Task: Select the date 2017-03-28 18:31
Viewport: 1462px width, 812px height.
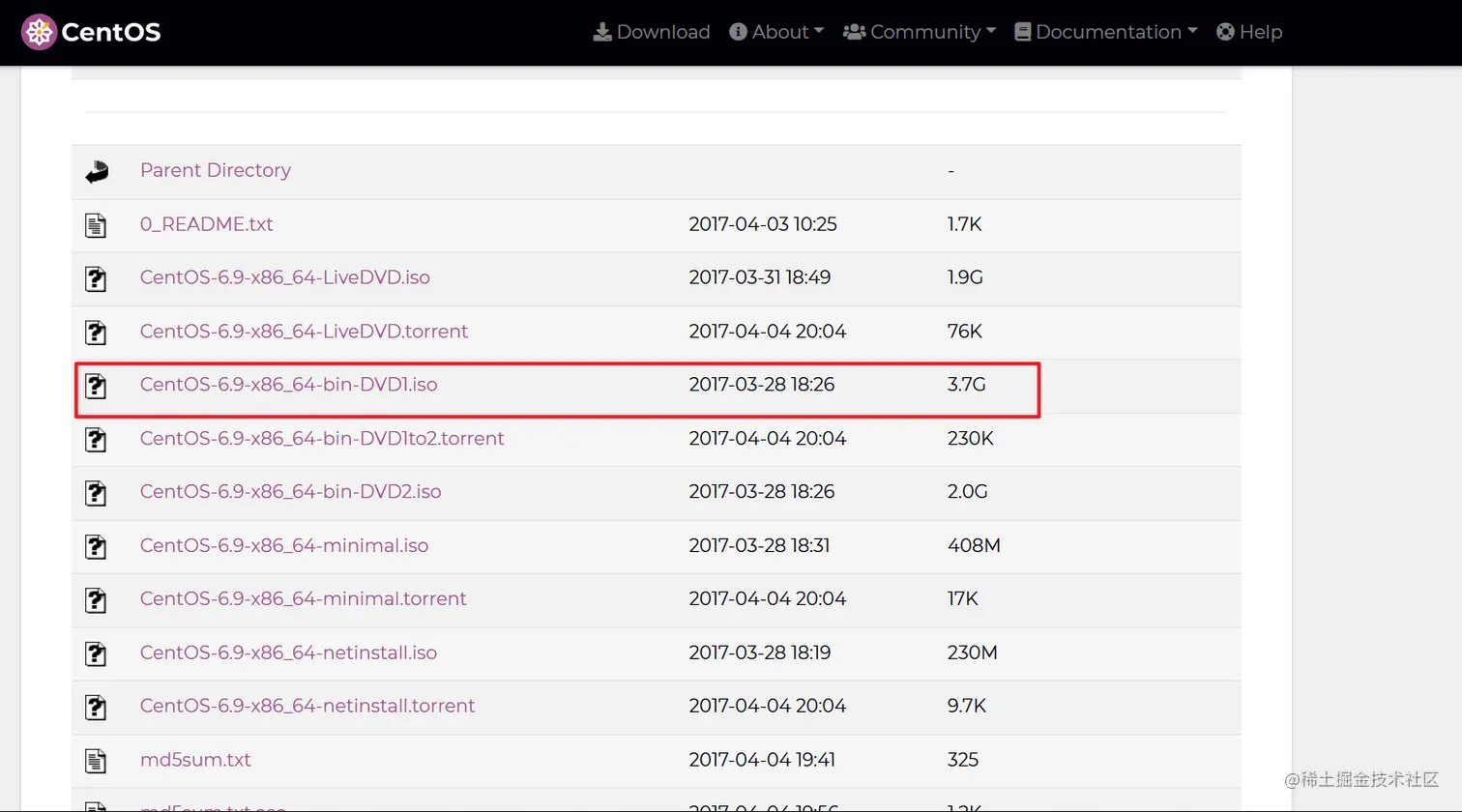Action: (760, 546)
